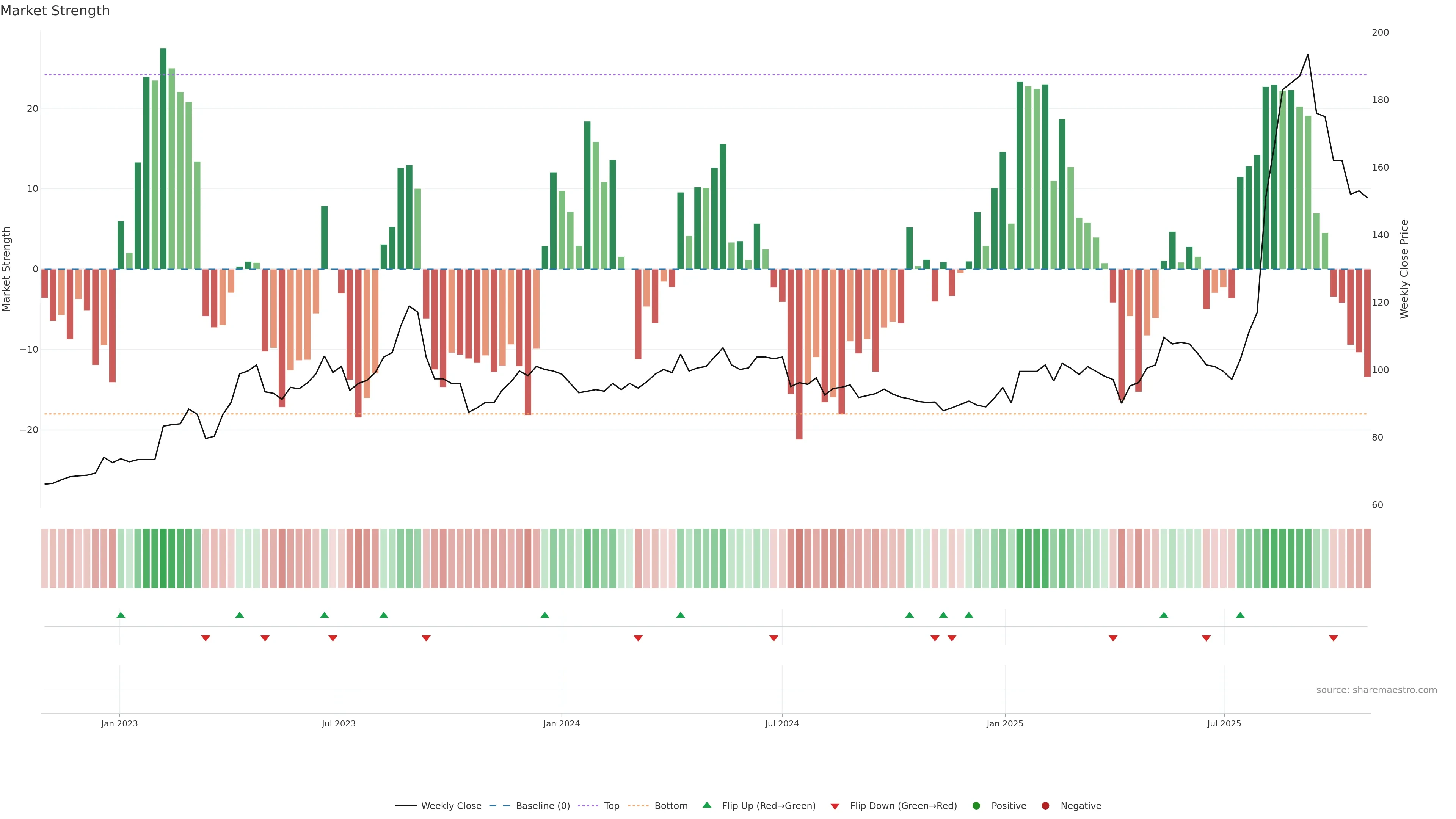
Task: Click the tallest green bar in early 2023
Action: [x=163, y=158]
